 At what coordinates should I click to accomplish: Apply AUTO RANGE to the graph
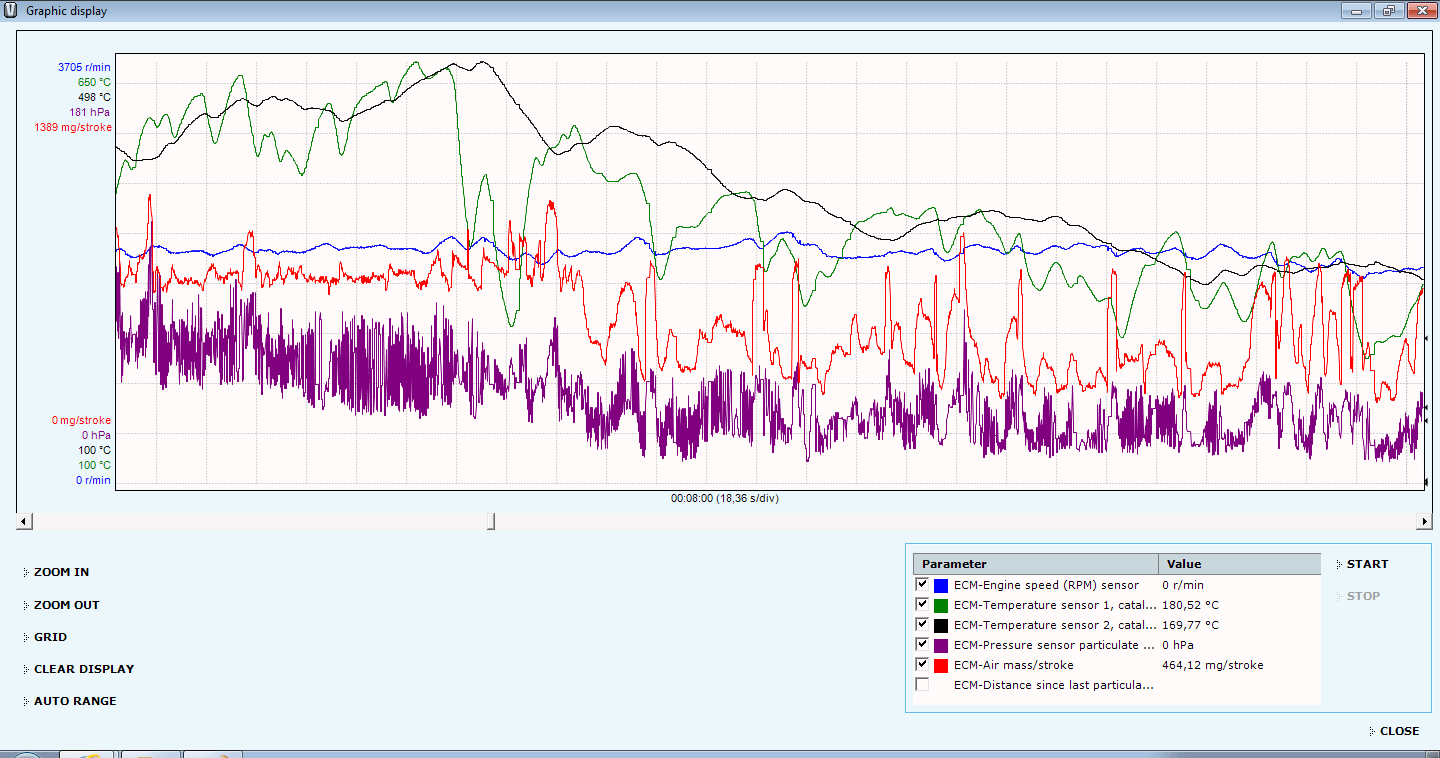(x=75, y=701)
